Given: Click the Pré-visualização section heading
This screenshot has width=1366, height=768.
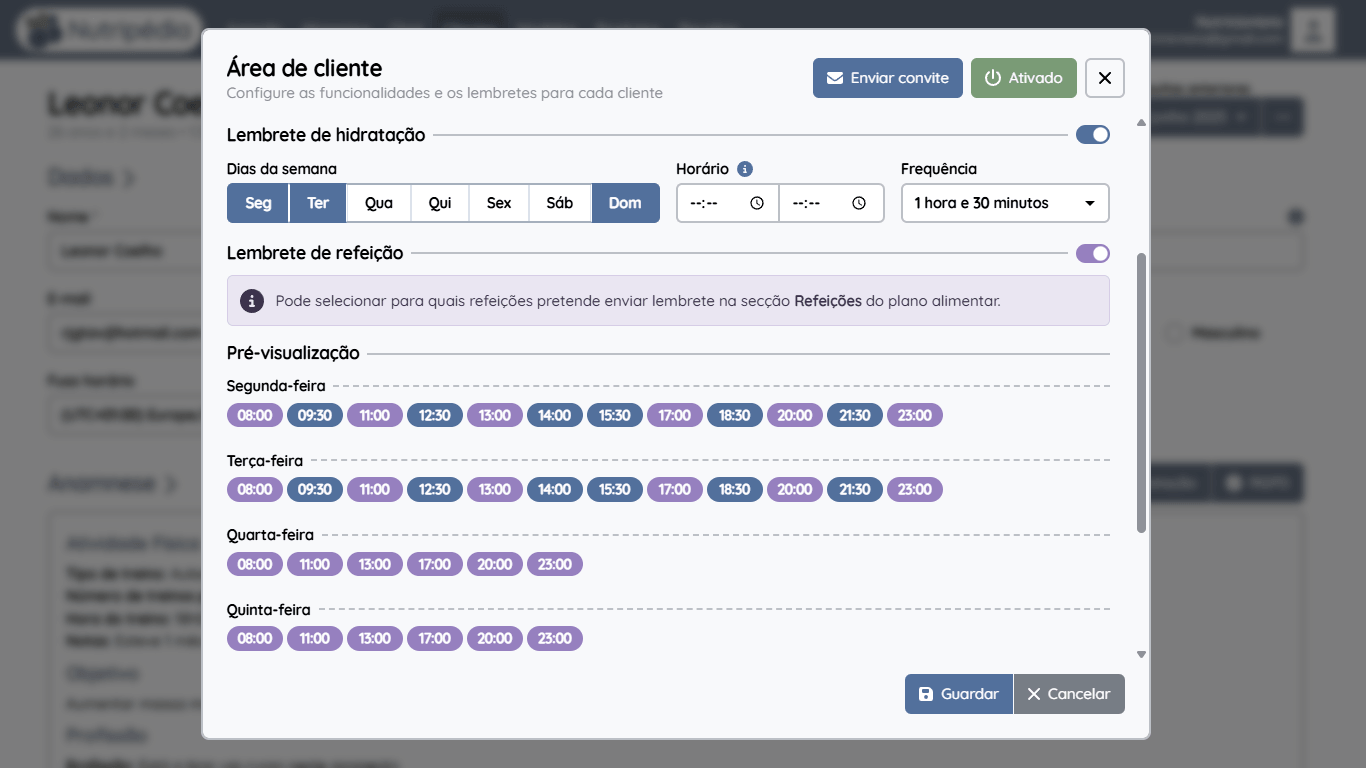Looking at the screenshot, I should click(293, 353).
